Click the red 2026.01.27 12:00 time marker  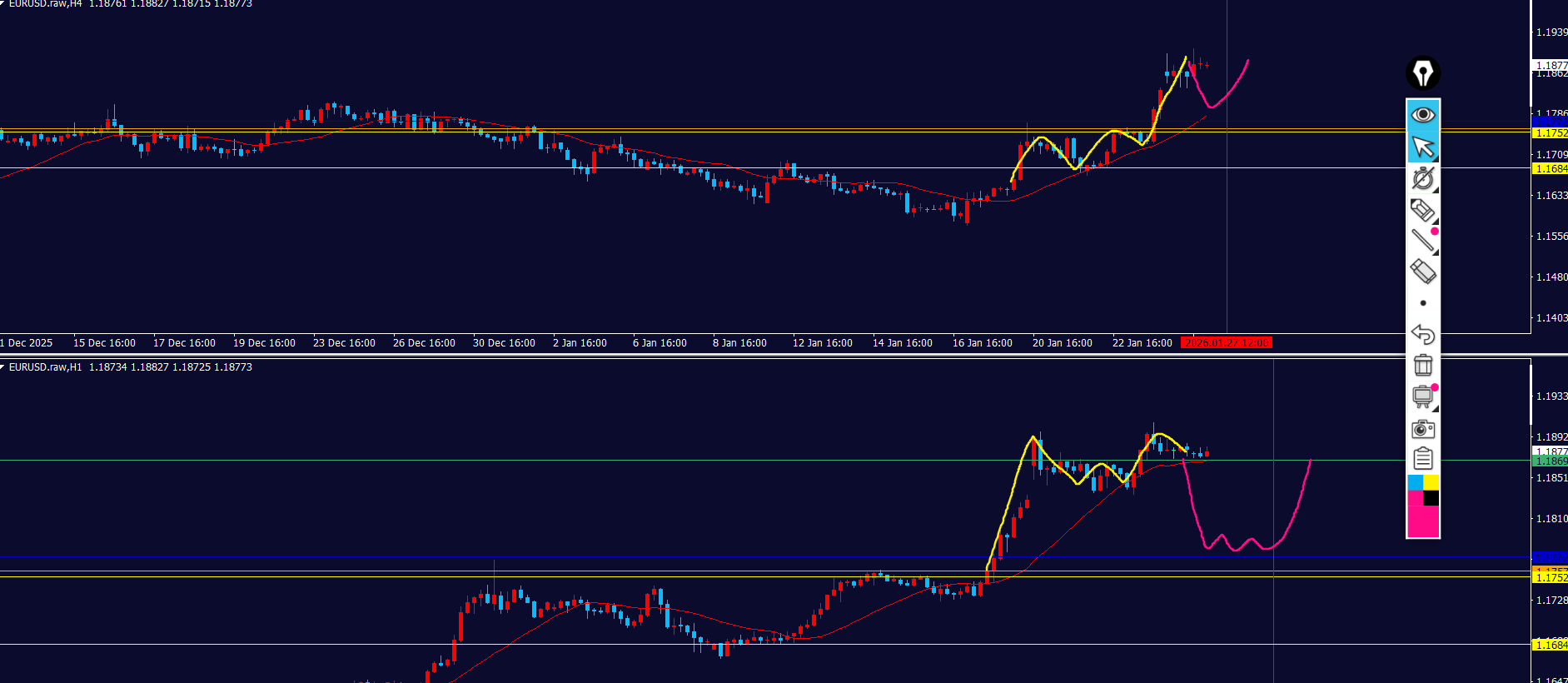[1226, 343]
